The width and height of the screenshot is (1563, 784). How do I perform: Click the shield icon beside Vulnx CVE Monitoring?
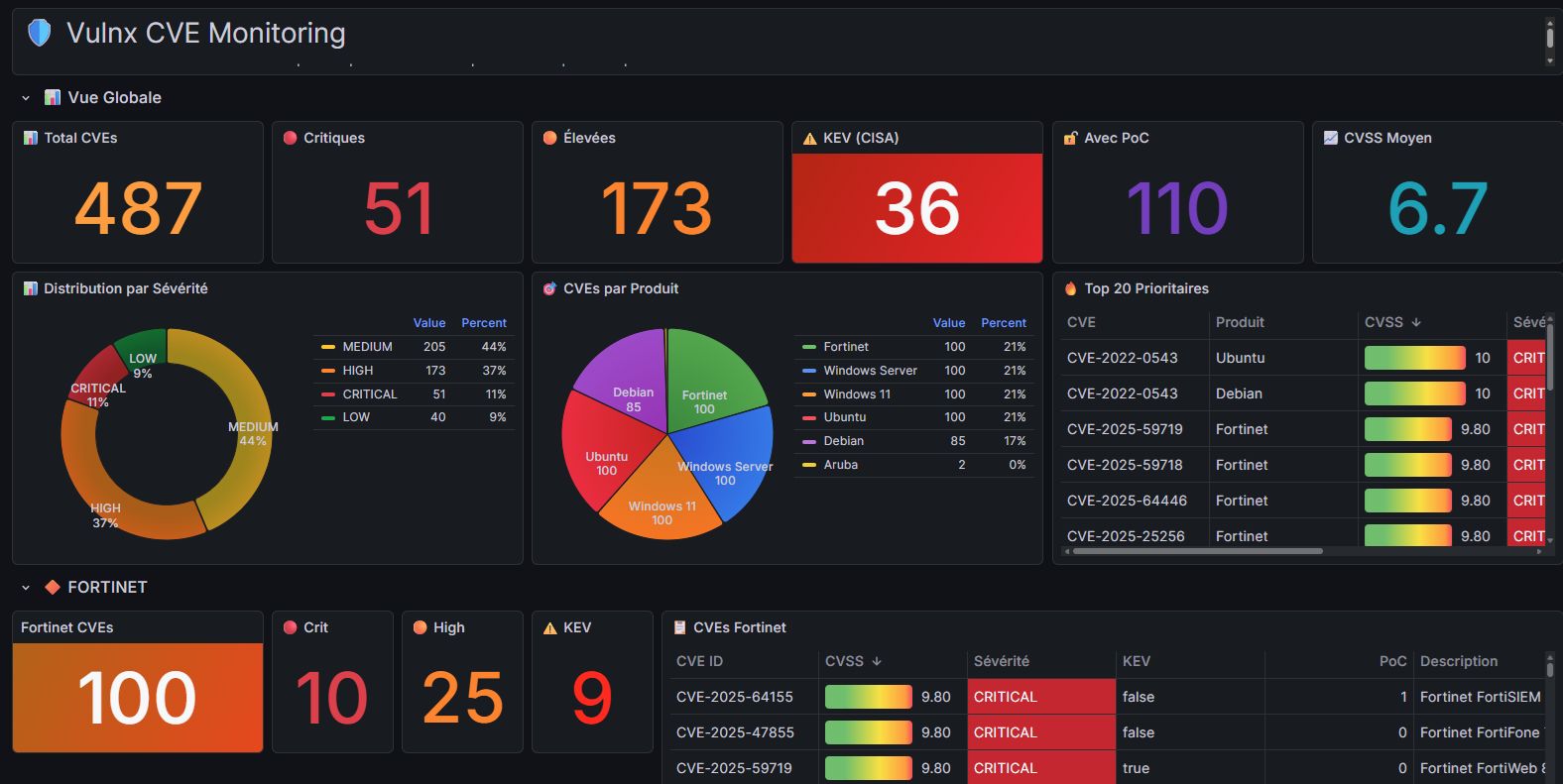click(x=39, y=33)
